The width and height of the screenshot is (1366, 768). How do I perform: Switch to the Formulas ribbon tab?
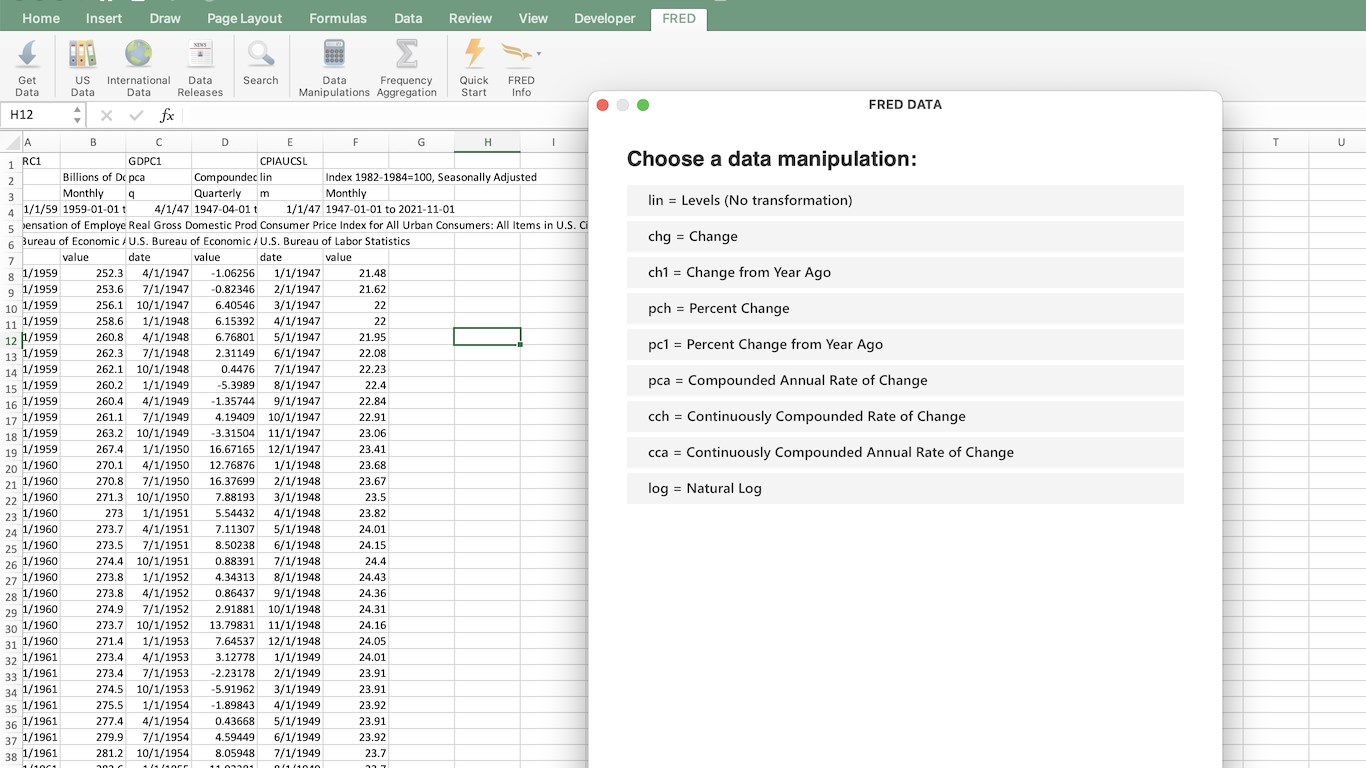tap(338, 18)
